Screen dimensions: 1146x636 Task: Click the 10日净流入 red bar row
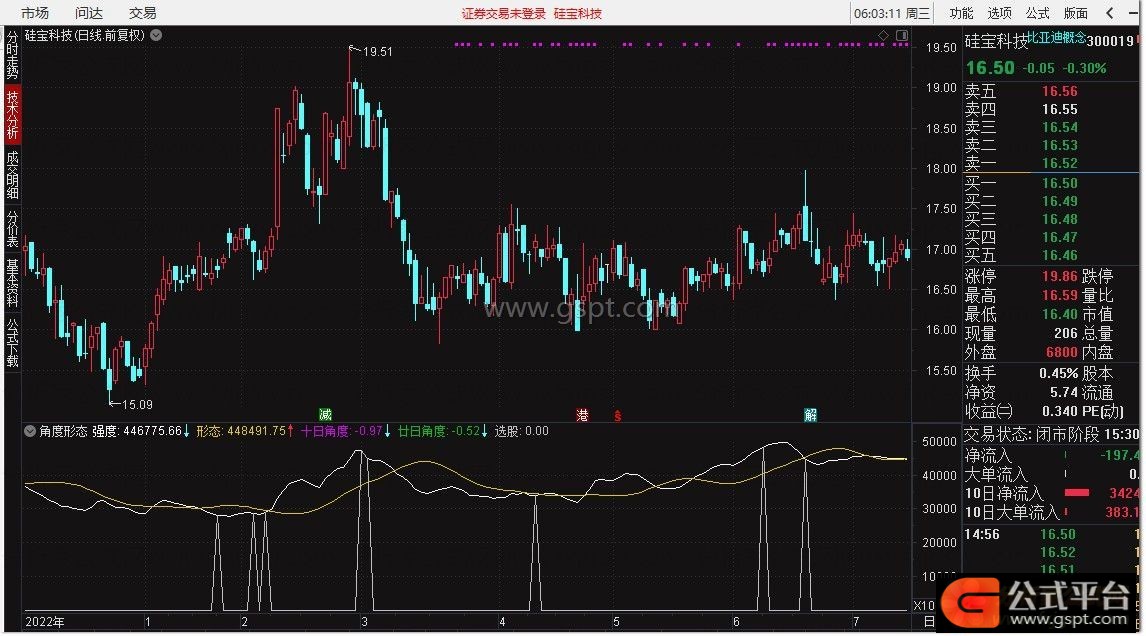point(1051,493)
